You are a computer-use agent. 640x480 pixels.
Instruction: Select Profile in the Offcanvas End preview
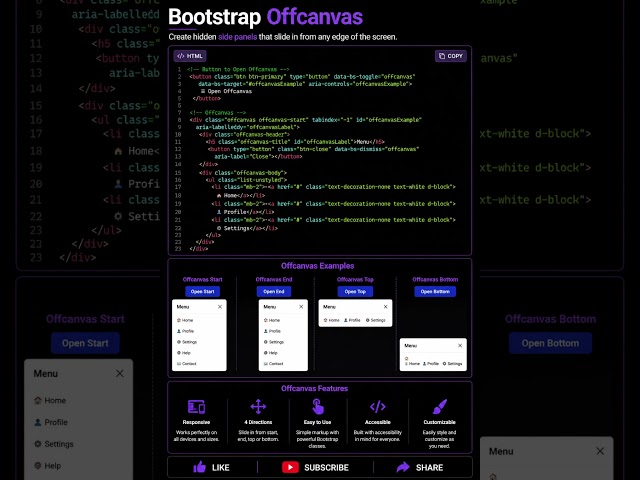click(272, 331)
